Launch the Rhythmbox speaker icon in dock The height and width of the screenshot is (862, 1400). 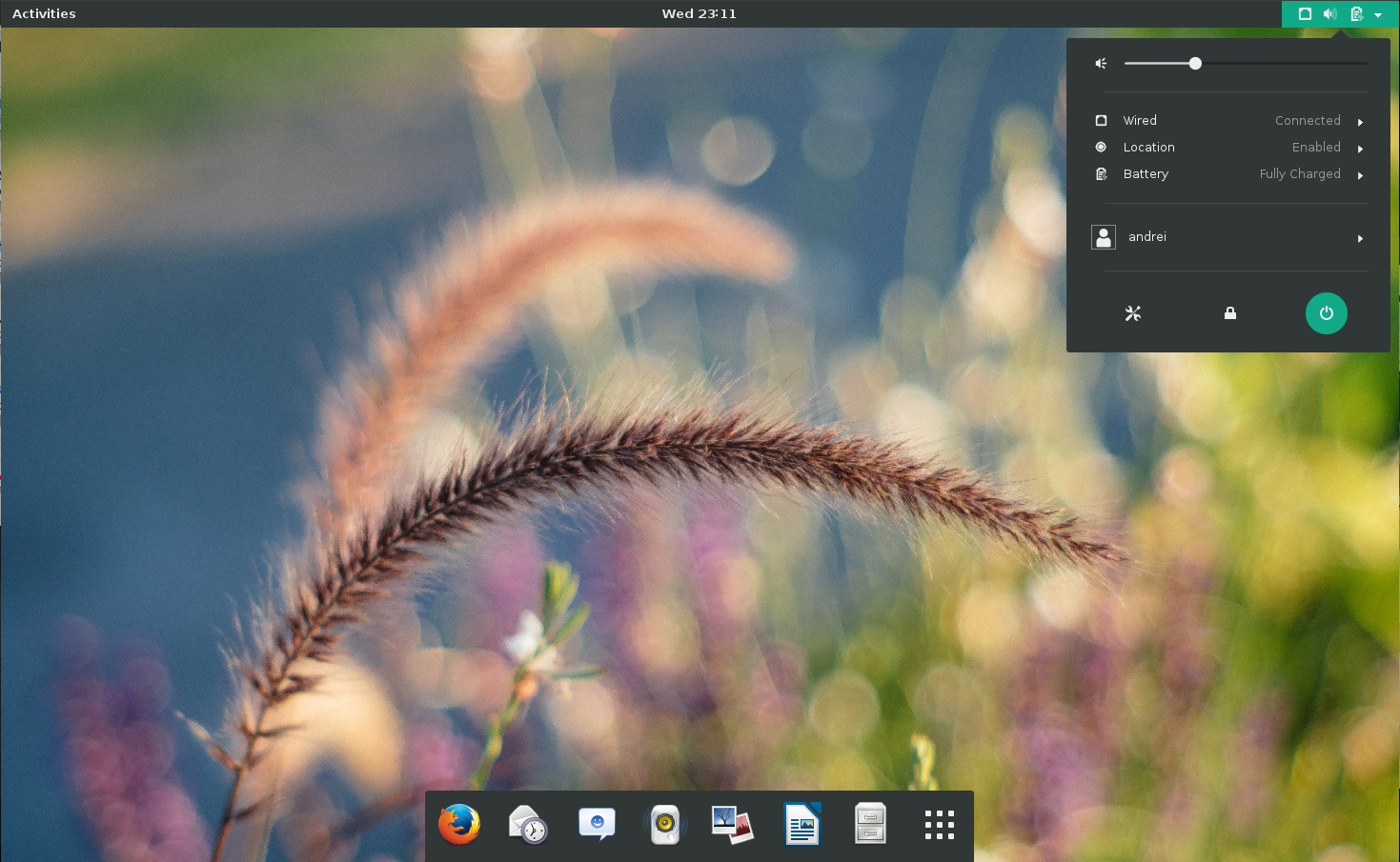pyautogui.click(x=665, y=825)
